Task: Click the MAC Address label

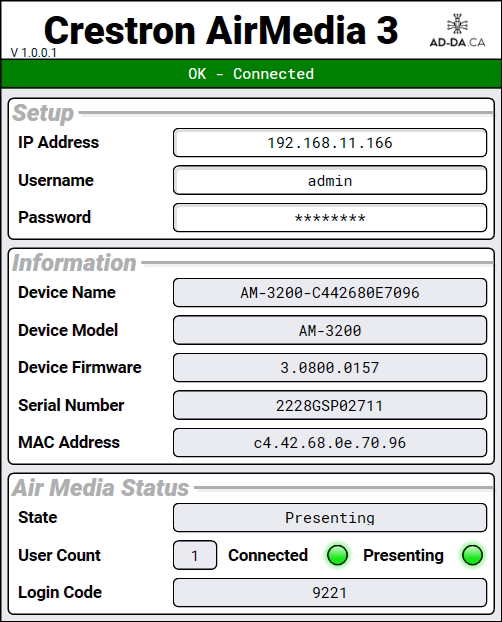Action: pyautogui.click(x=69, y=442)
